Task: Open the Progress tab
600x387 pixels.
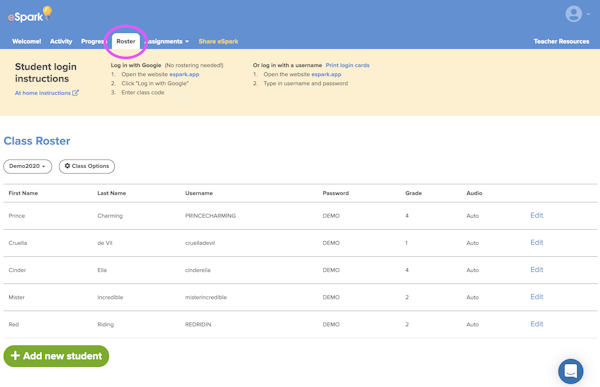Action: (93, 41)
